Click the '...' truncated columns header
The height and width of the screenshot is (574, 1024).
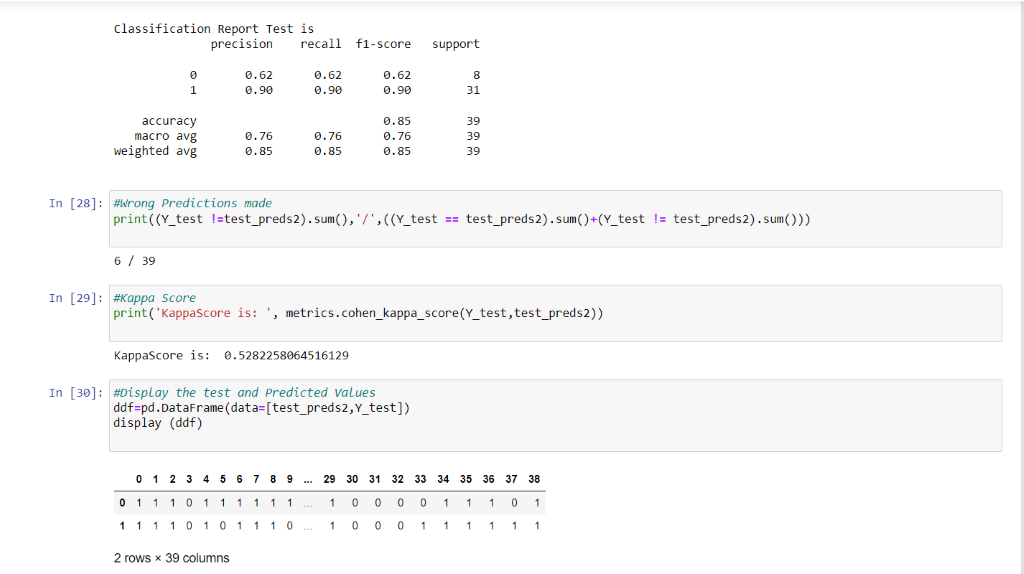(x=308, y=481)
